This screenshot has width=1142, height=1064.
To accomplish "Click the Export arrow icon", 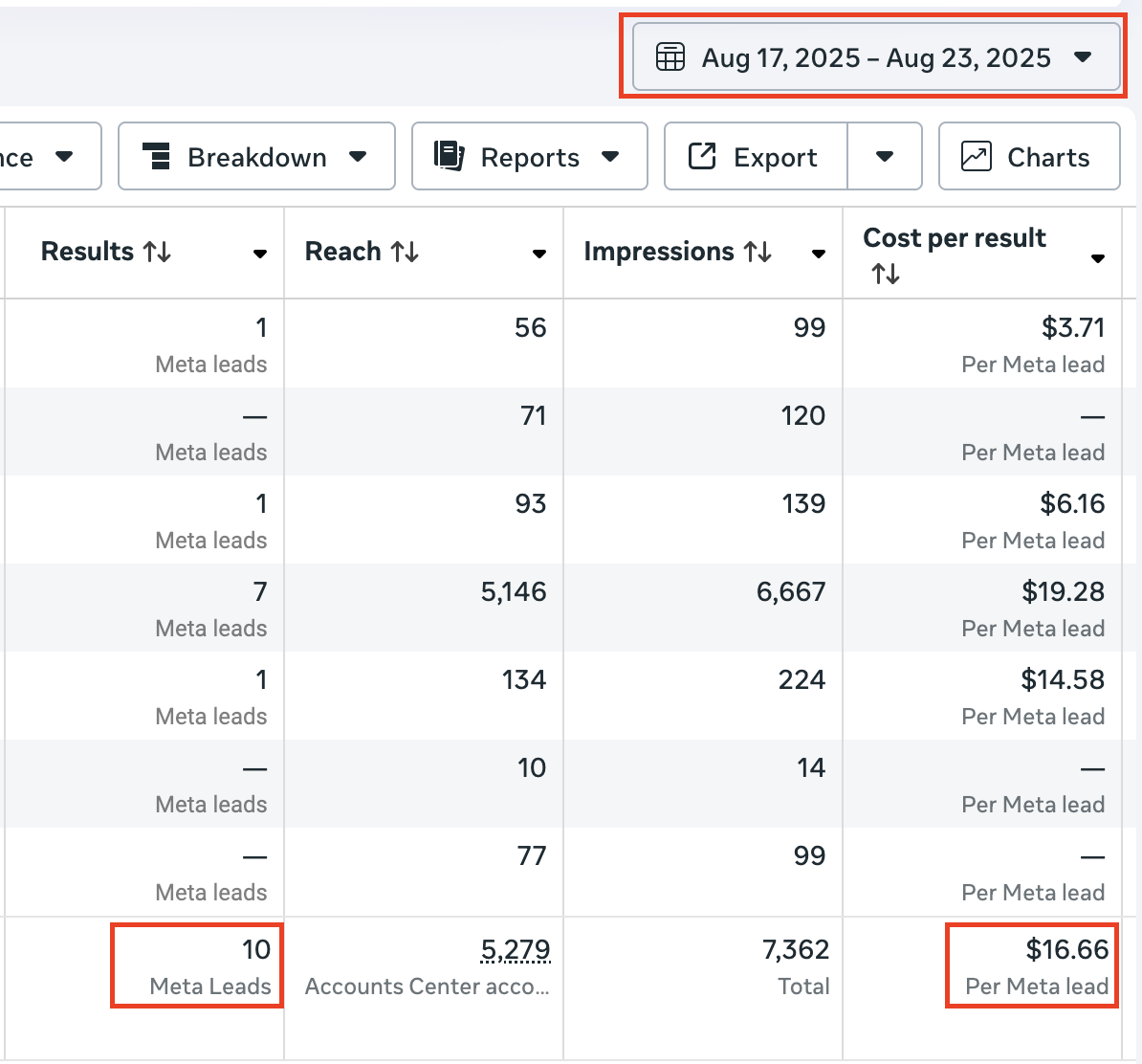I will pos(702,156).
